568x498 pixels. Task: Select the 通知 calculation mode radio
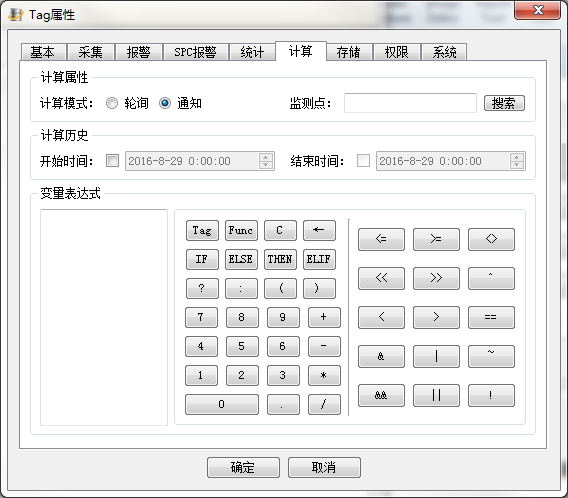click(x=165, y=103)
